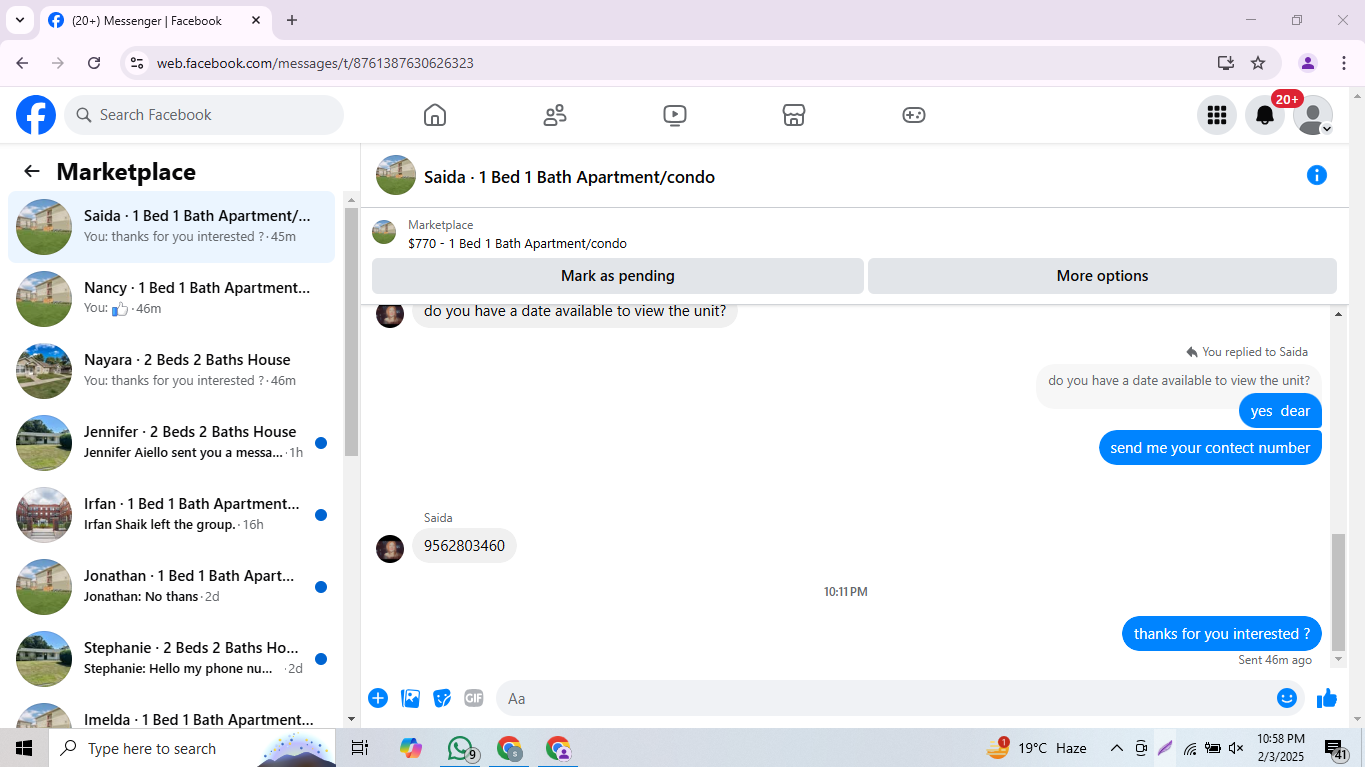
Task: Click the back arrow beside Marketplace heading
Action: pyautogui.click(x=32, y=172)
